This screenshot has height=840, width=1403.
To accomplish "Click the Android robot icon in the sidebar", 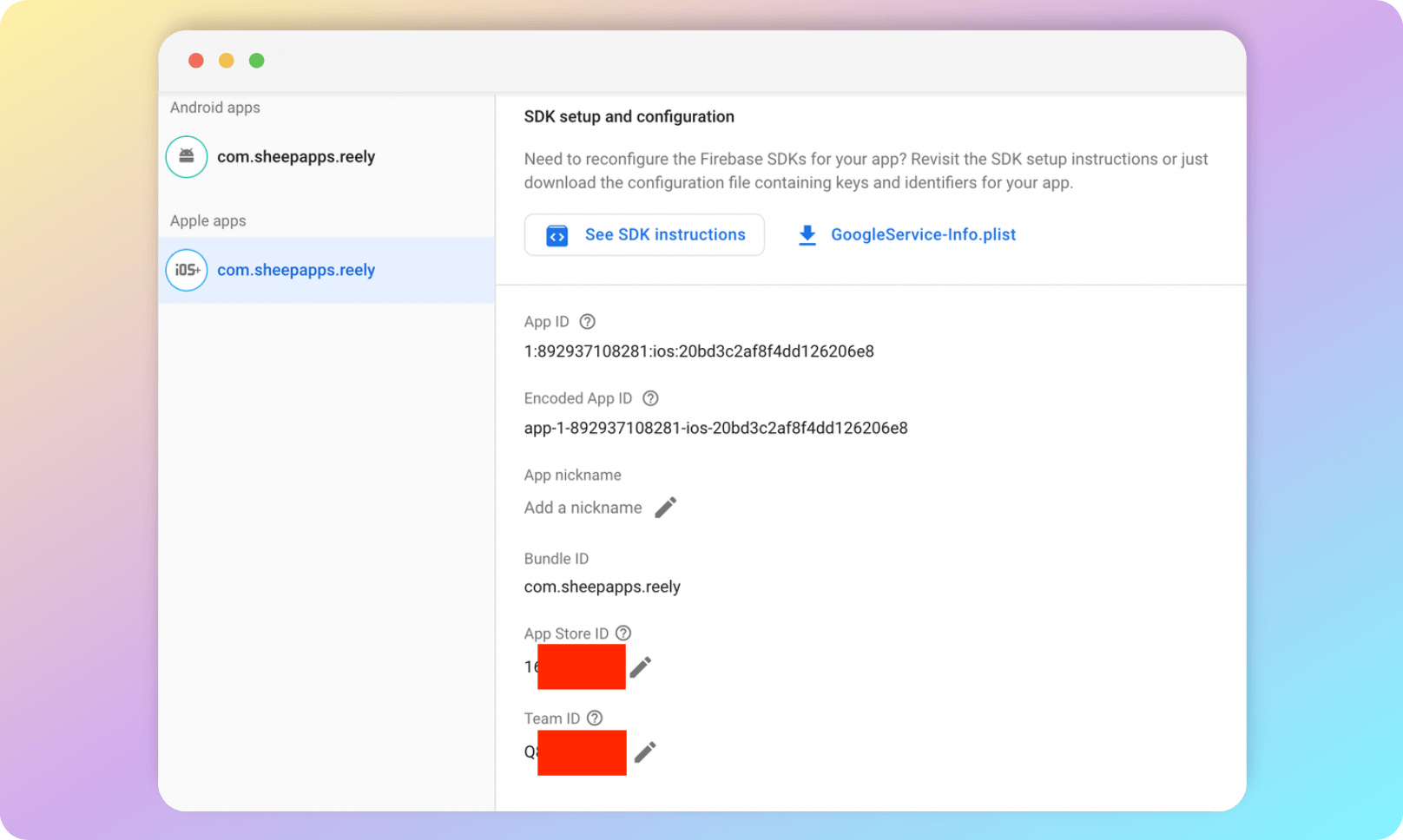I will (x=187, y=157).
